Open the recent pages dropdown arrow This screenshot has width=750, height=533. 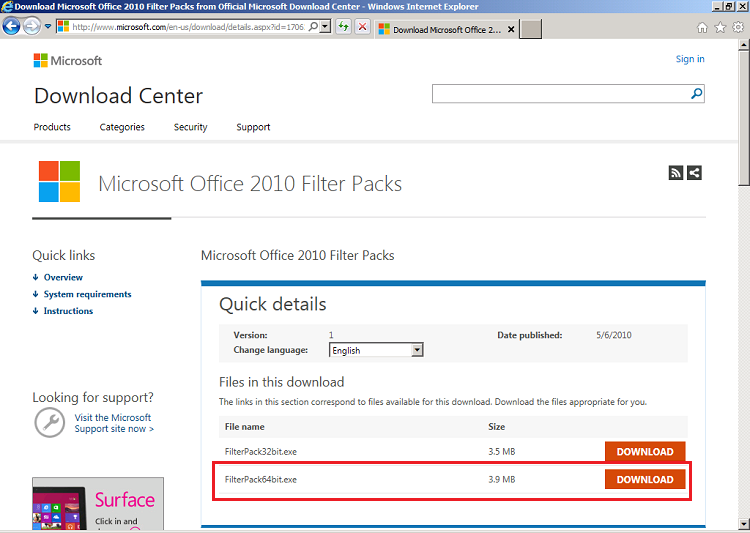tap(48, 27)
